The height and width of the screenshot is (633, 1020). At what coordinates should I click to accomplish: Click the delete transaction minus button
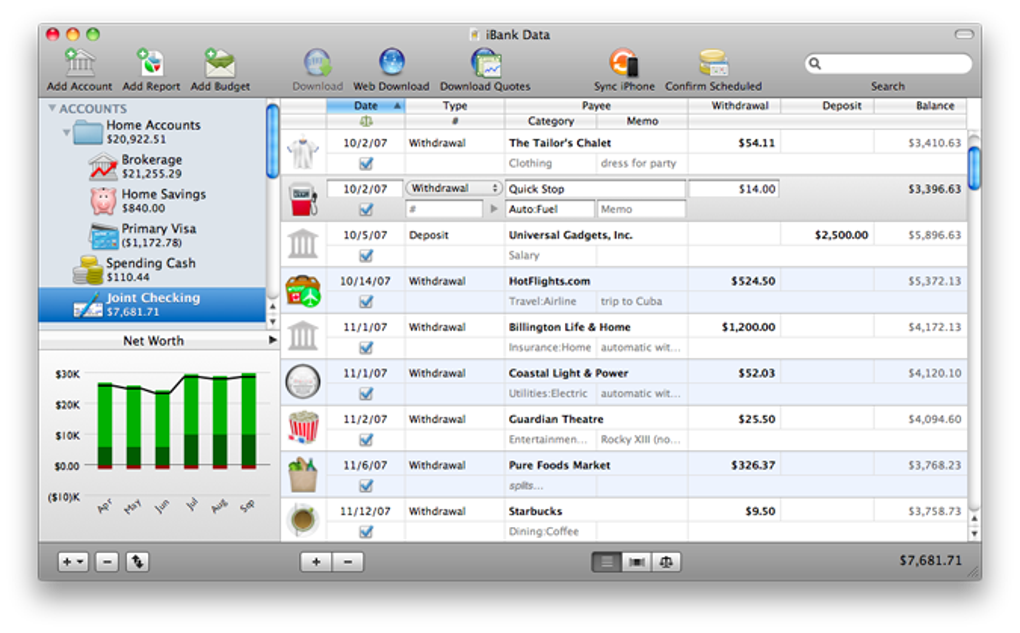click(x=348, y=561)
